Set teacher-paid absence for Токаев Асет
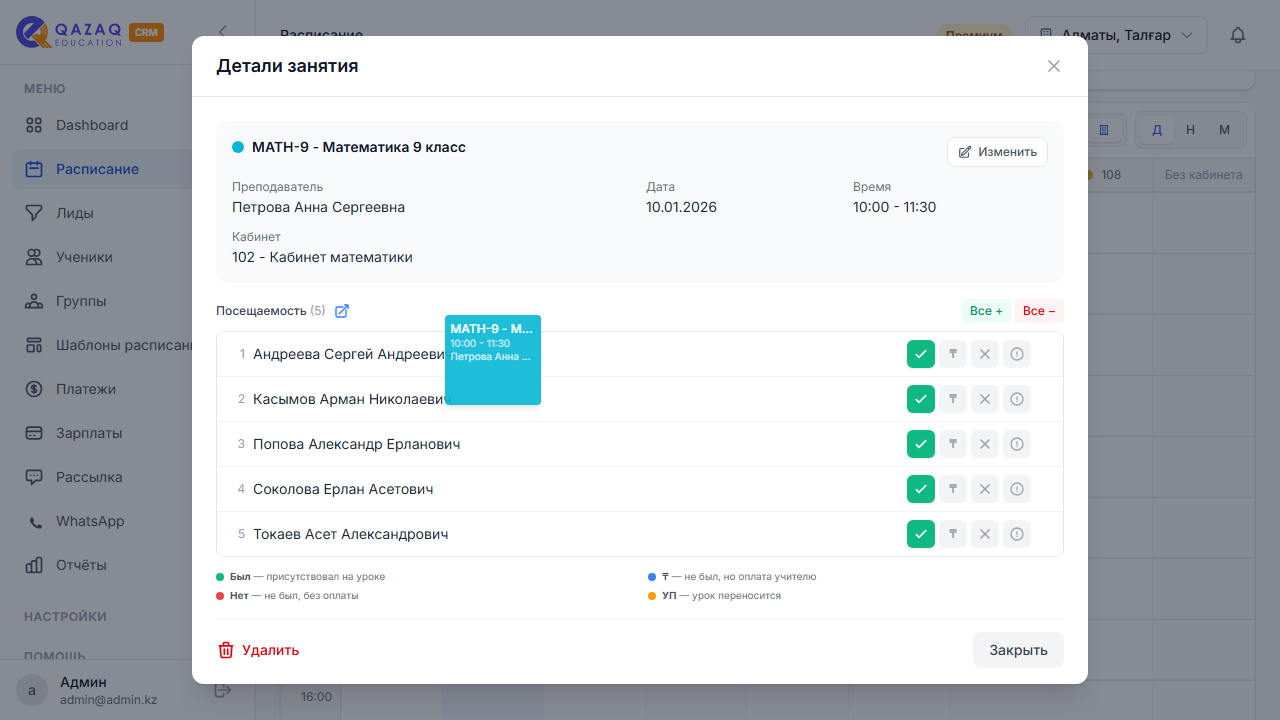1280x720 pixels. tap(953, 534)
